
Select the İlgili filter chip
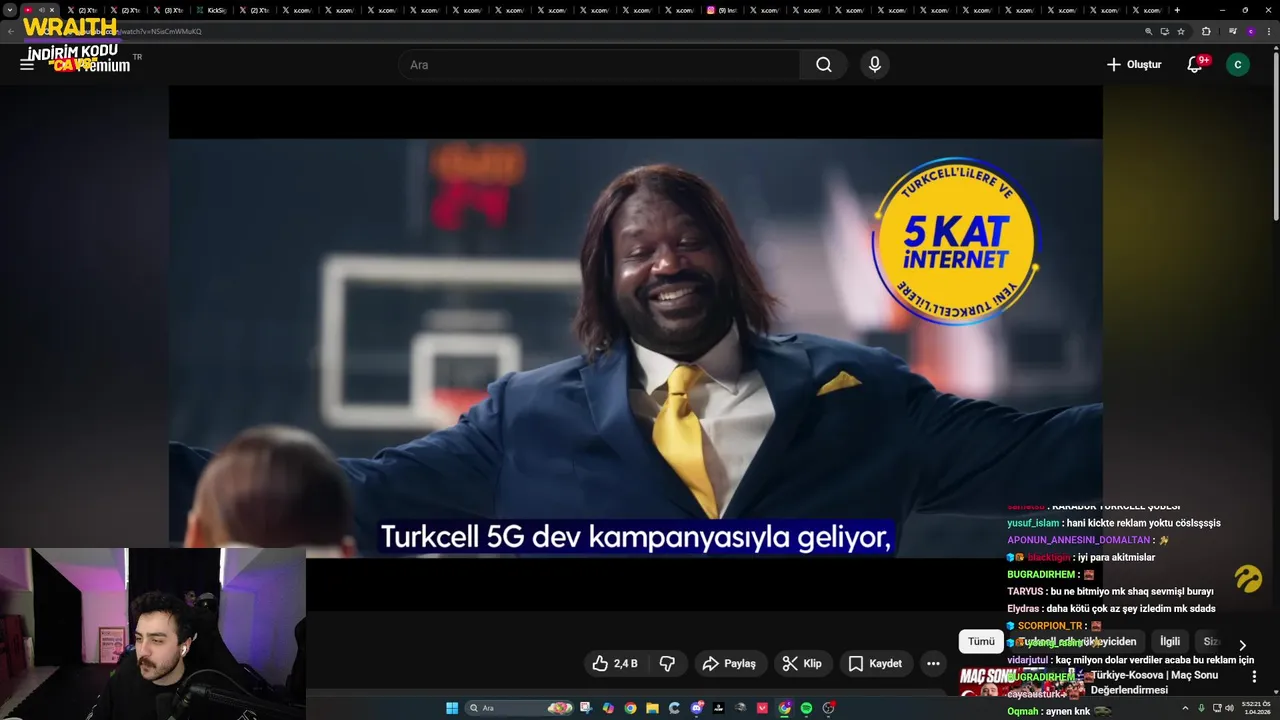(1170, 642)
